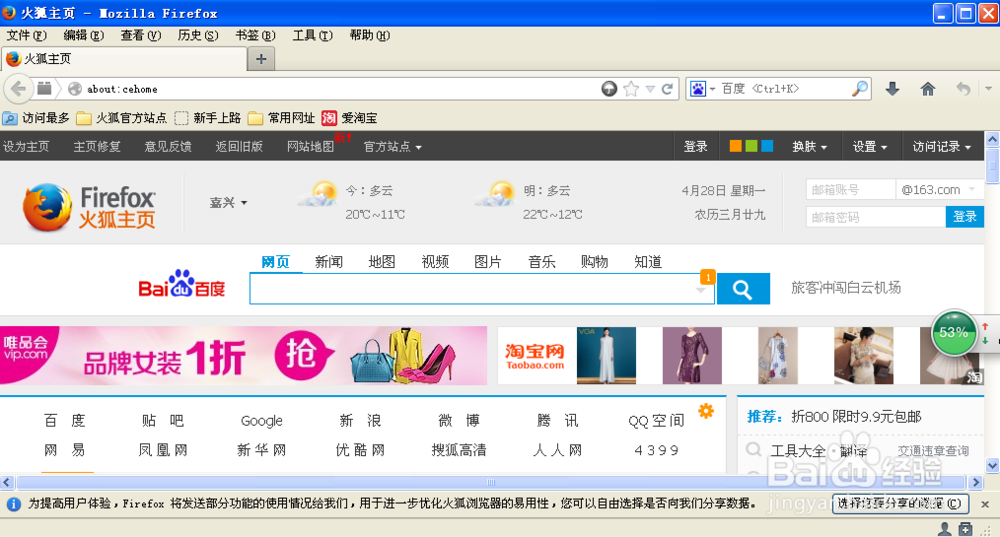The image size is (1000, 537).
Task: Open the bookmark star dropdown arrow
Action: pos(650,89)
